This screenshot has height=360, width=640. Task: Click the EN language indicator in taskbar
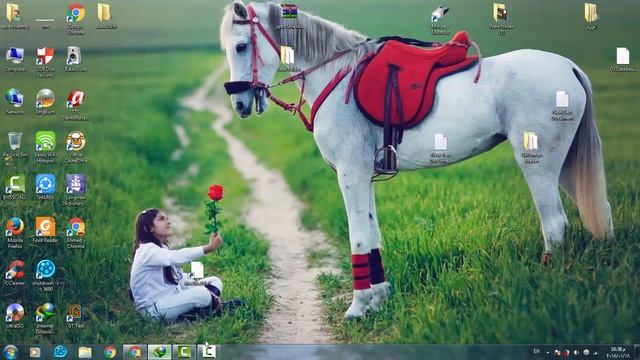coord(537,351)
